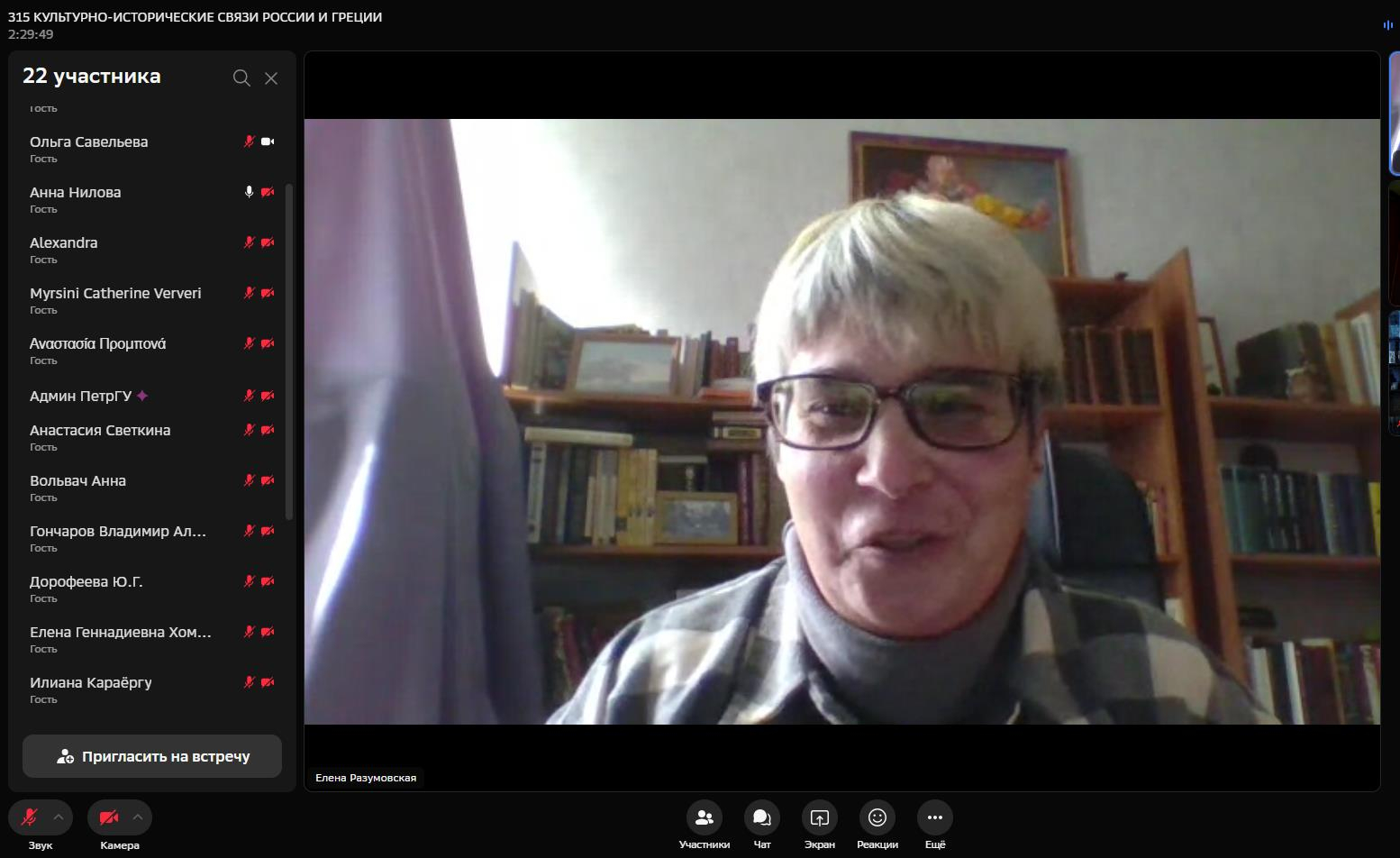Select participant Myrsini Catherine Ververi
1400x858 pixels.
click(x=115, y=294)
